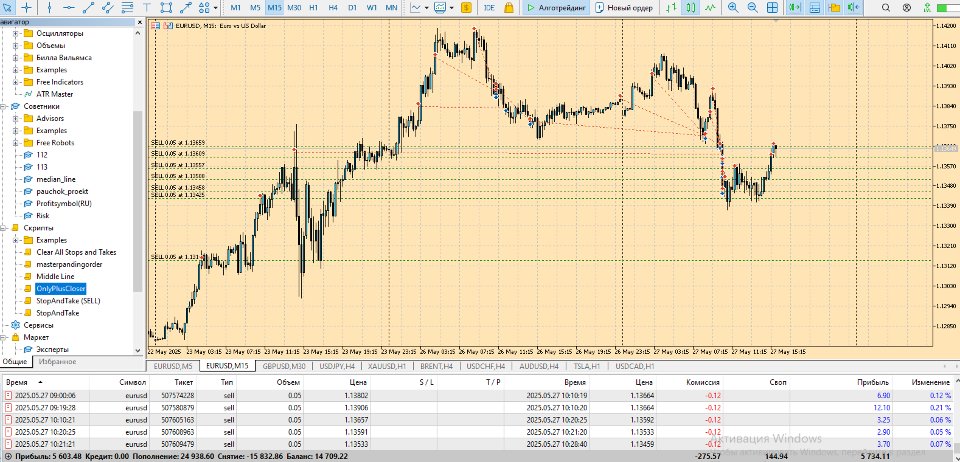Select the trendline drawing tool
960x462 pixels.
(89, 7)
